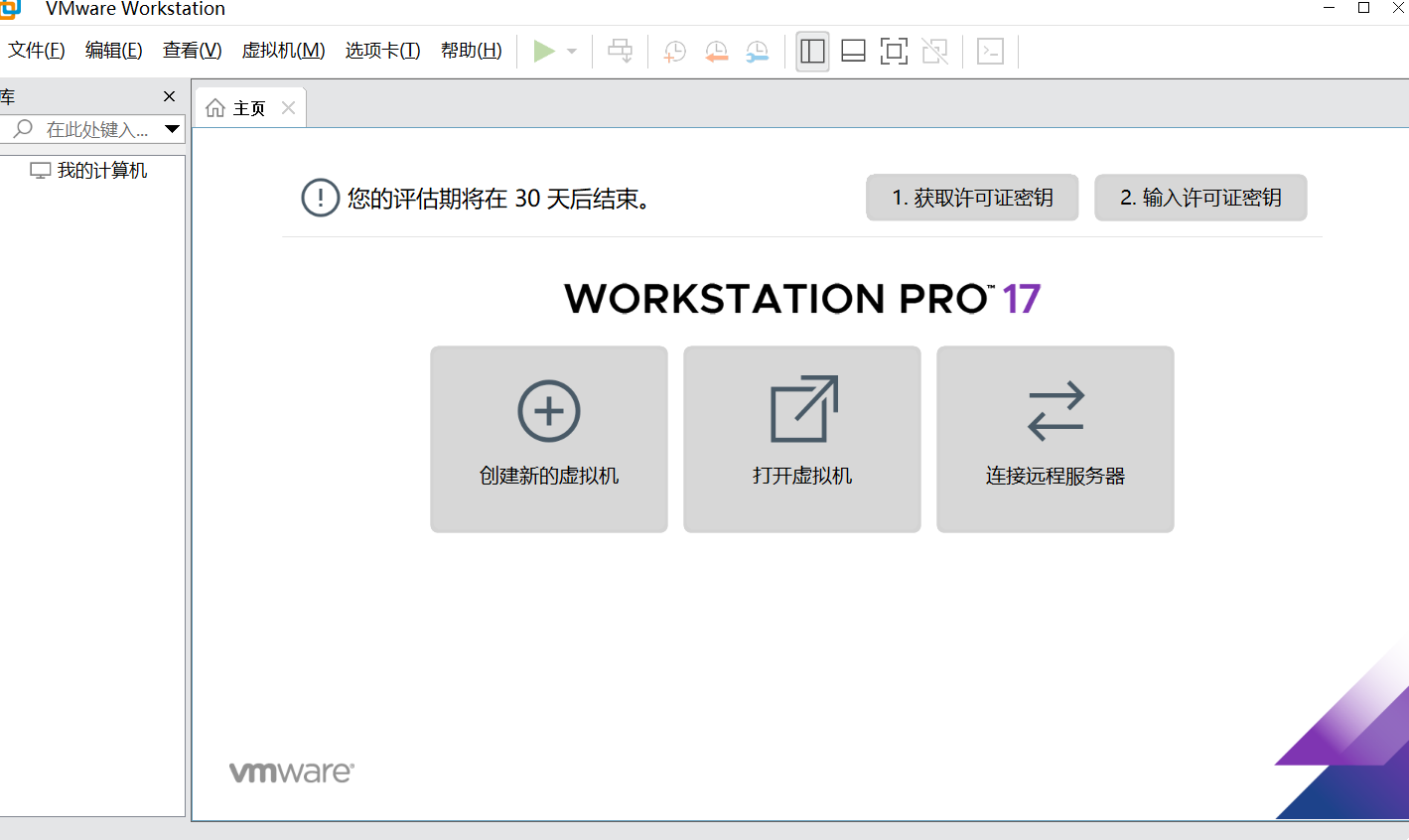Click the home icon on 主页 tab
Image resolution: width=1409 pixels, height=840 pixels.
click(x=215, y=107)
